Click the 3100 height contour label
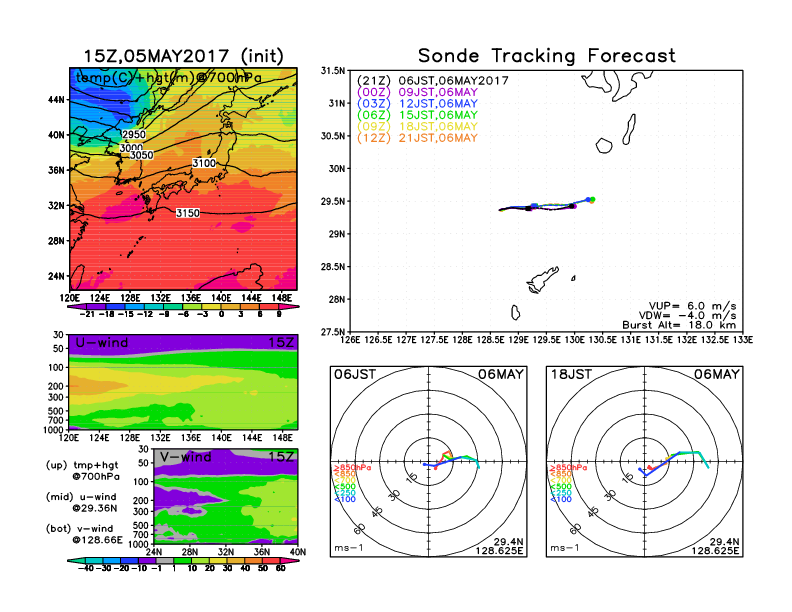The height and width of the screenshot is (612, 792). tap(204, 163)
